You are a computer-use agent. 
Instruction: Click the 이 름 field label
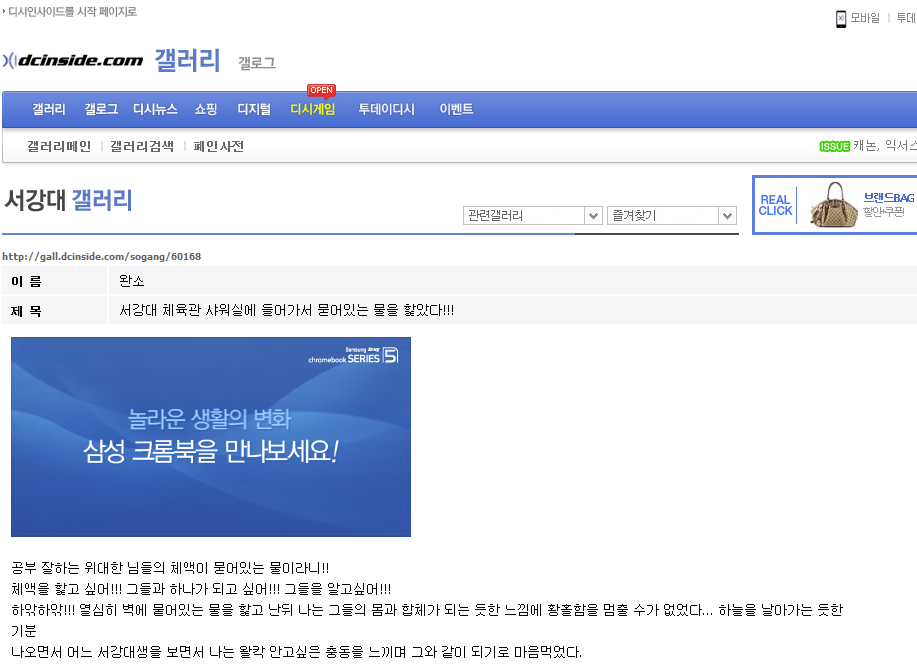point(26,282)
